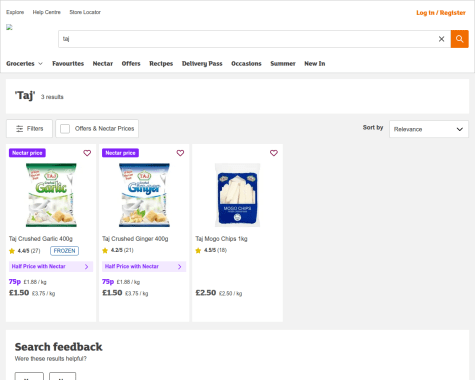The width and height of the screenshot is (475, 380).
Task: Open the Explore link
Action: tap(15, 12)
